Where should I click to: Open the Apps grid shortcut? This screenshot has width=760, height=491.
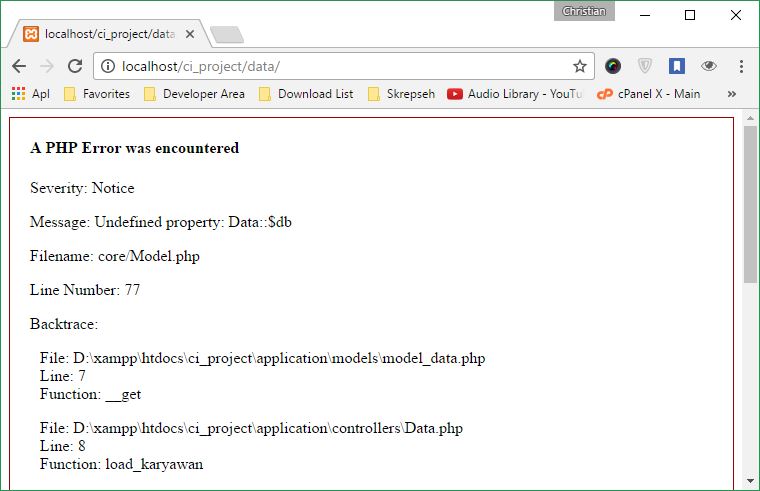click(31, 94)
